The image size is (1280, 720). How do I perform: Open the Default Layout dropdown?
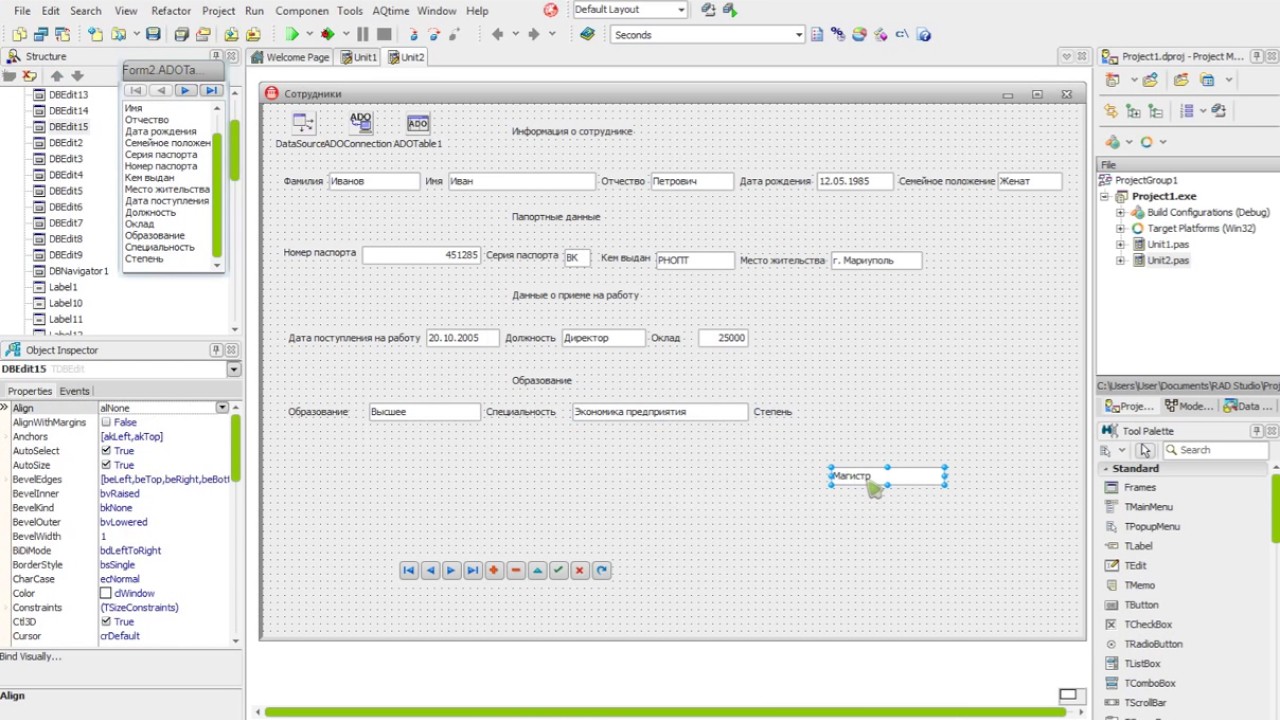pos(681,10)
